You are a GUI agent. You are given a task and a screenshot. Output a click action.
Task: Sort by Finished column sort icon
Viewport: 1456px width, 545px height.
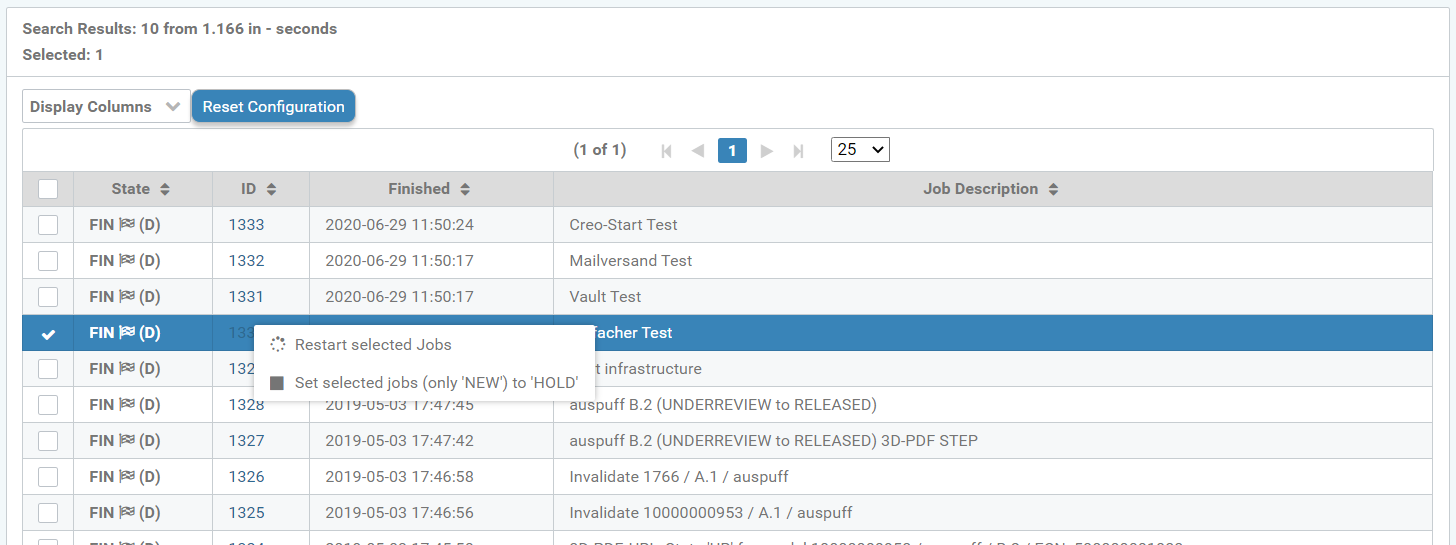coord(465,189)
